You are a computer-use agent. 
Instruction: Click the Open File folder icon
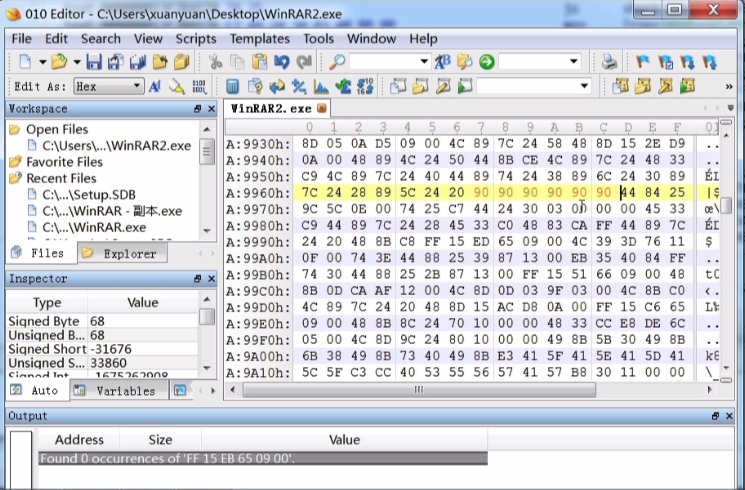pyautogui.click(x=59, y=62)
